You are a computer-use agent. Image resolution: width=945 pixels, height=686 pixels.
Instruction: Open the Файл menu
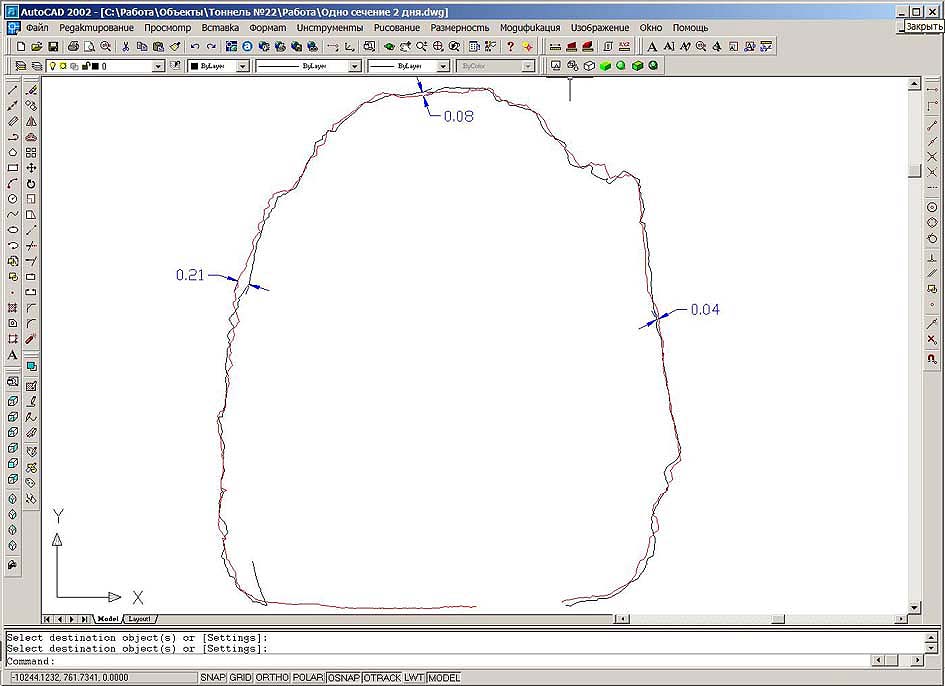pyautogui.click(x=37, y=28)
